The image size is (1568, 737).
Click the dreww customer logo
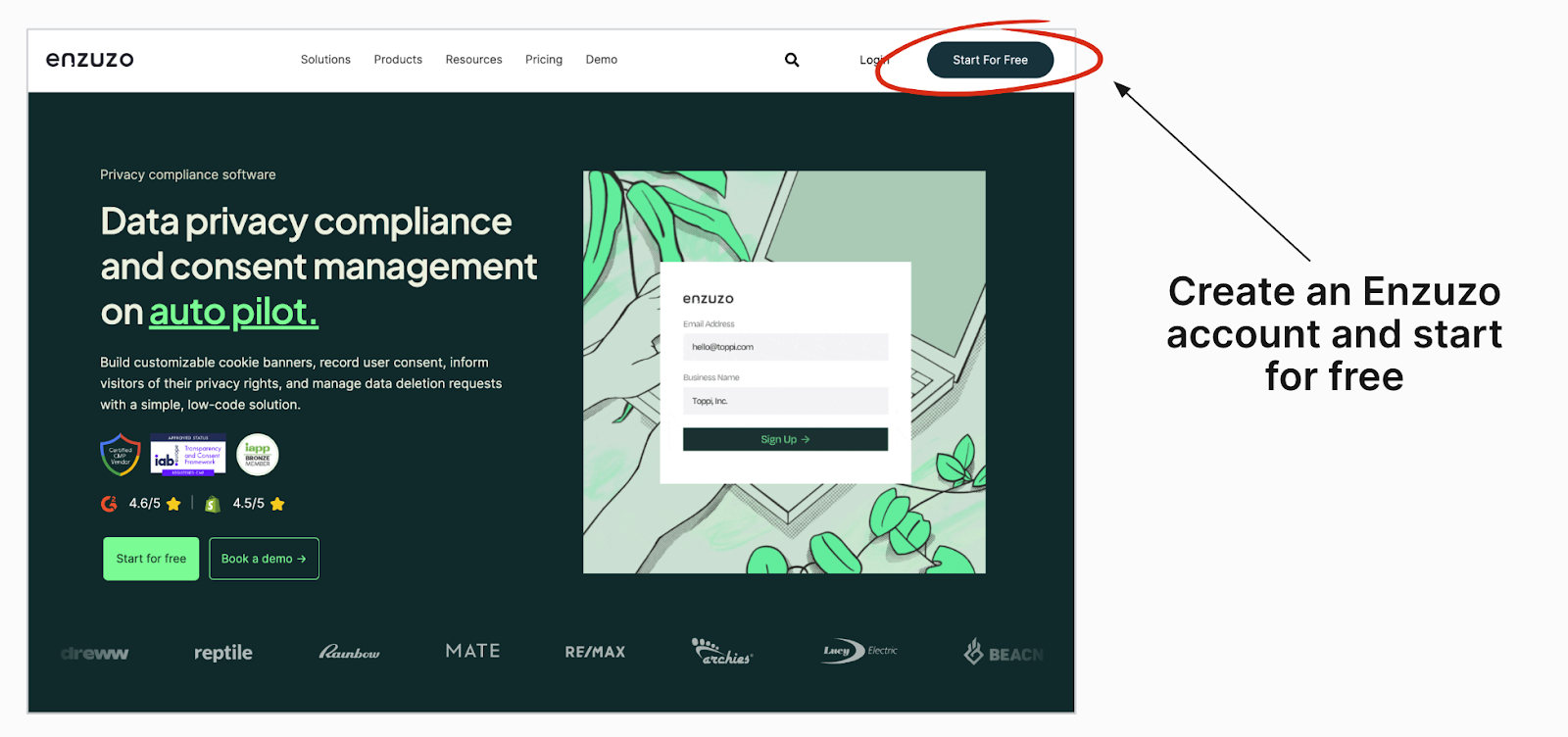pos(95,654)
